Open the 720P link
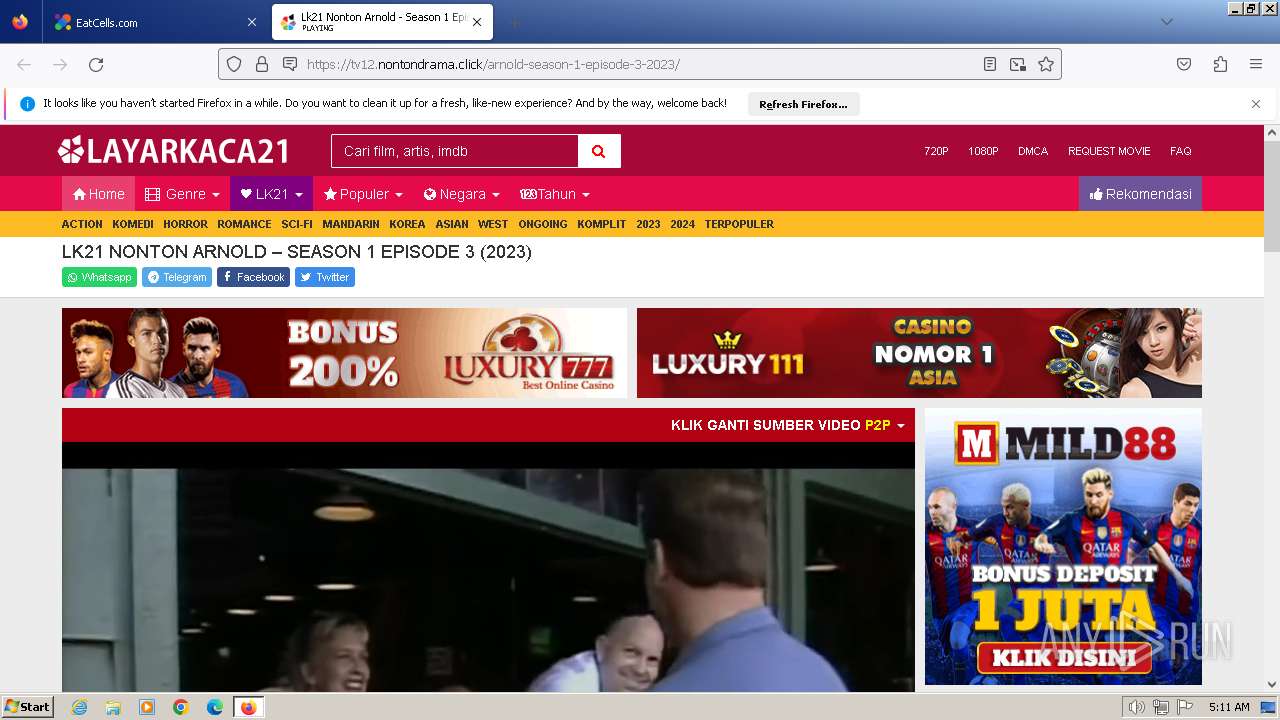 click(936, 151)
